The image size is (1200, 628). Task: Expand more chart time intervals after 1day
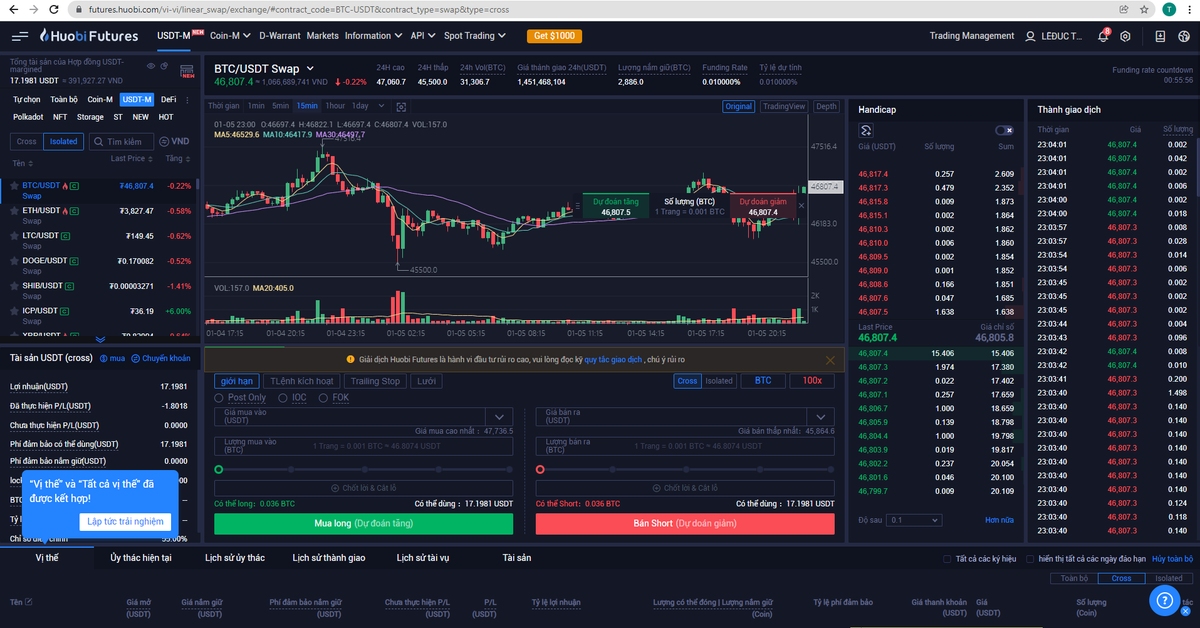click(x=379, y=106)
